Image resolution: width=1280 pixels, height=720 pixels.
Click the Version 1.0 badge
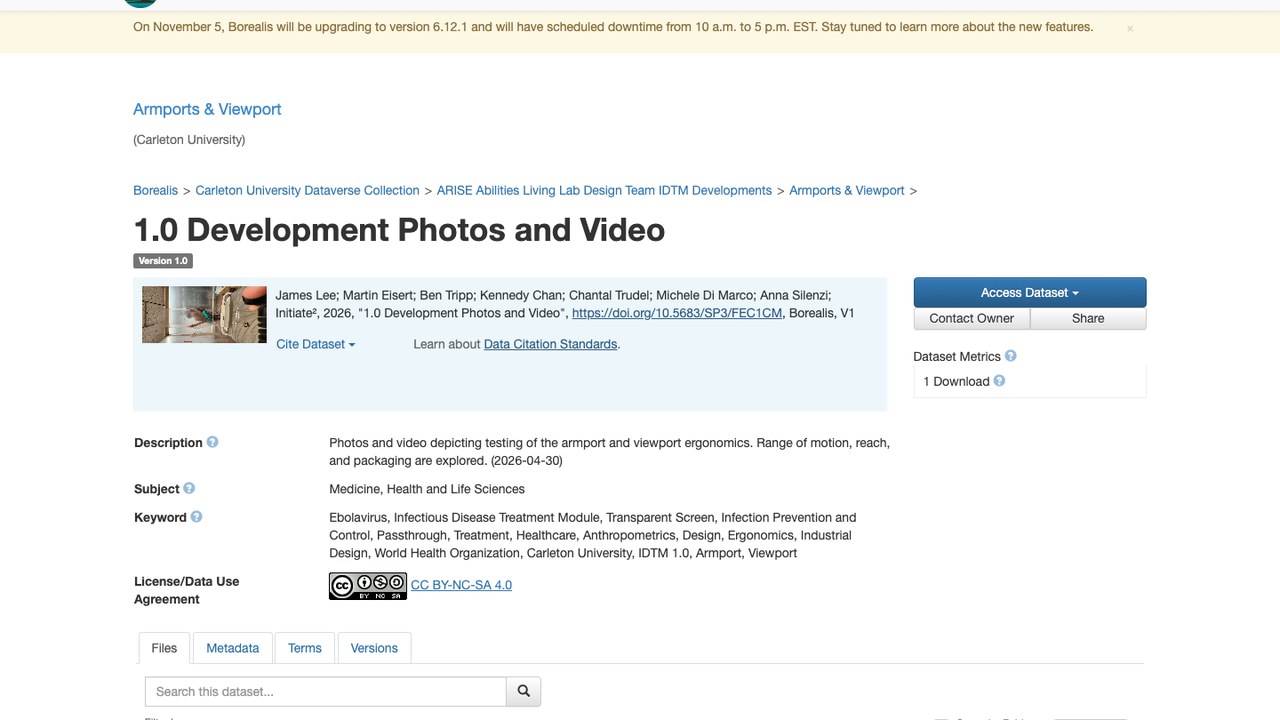pos(163,261)
